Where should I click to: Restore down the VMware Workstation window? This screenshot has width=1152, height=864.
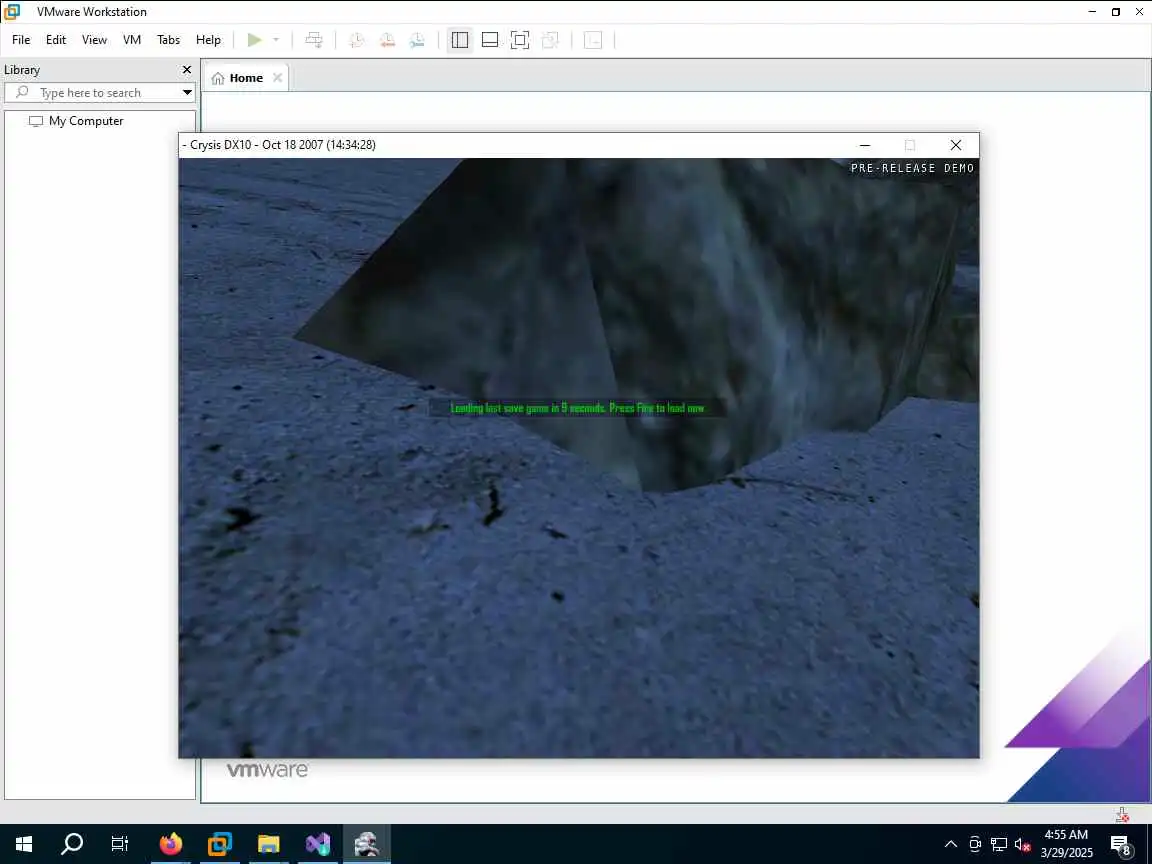point(1116,12)
